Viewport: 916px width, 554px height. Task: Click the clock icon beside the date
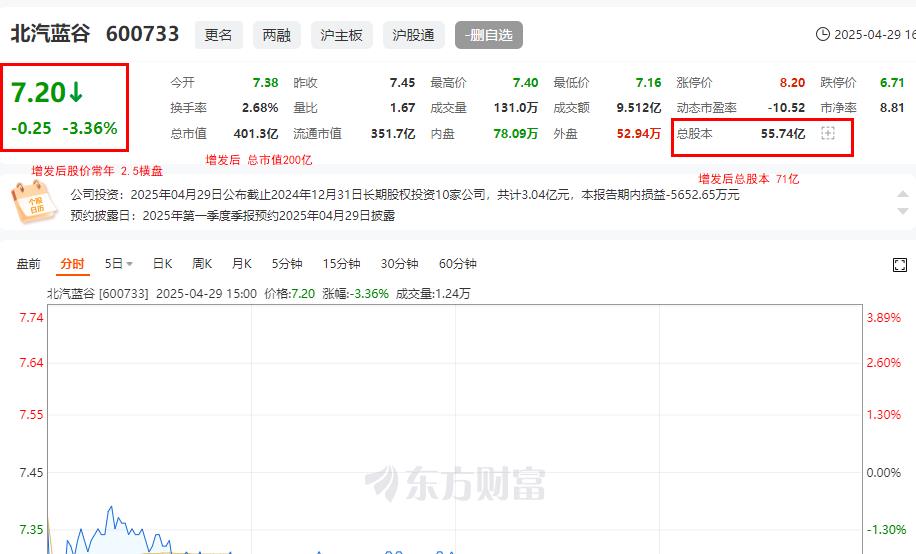coord(823,34)
